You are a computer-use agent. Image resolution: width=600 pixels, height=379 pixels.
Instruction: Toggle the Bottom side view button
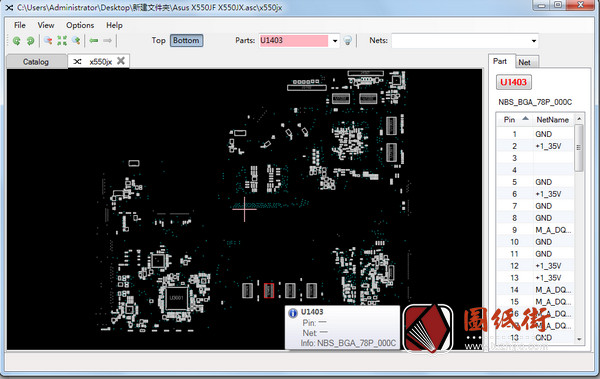[x=186, y=41]
